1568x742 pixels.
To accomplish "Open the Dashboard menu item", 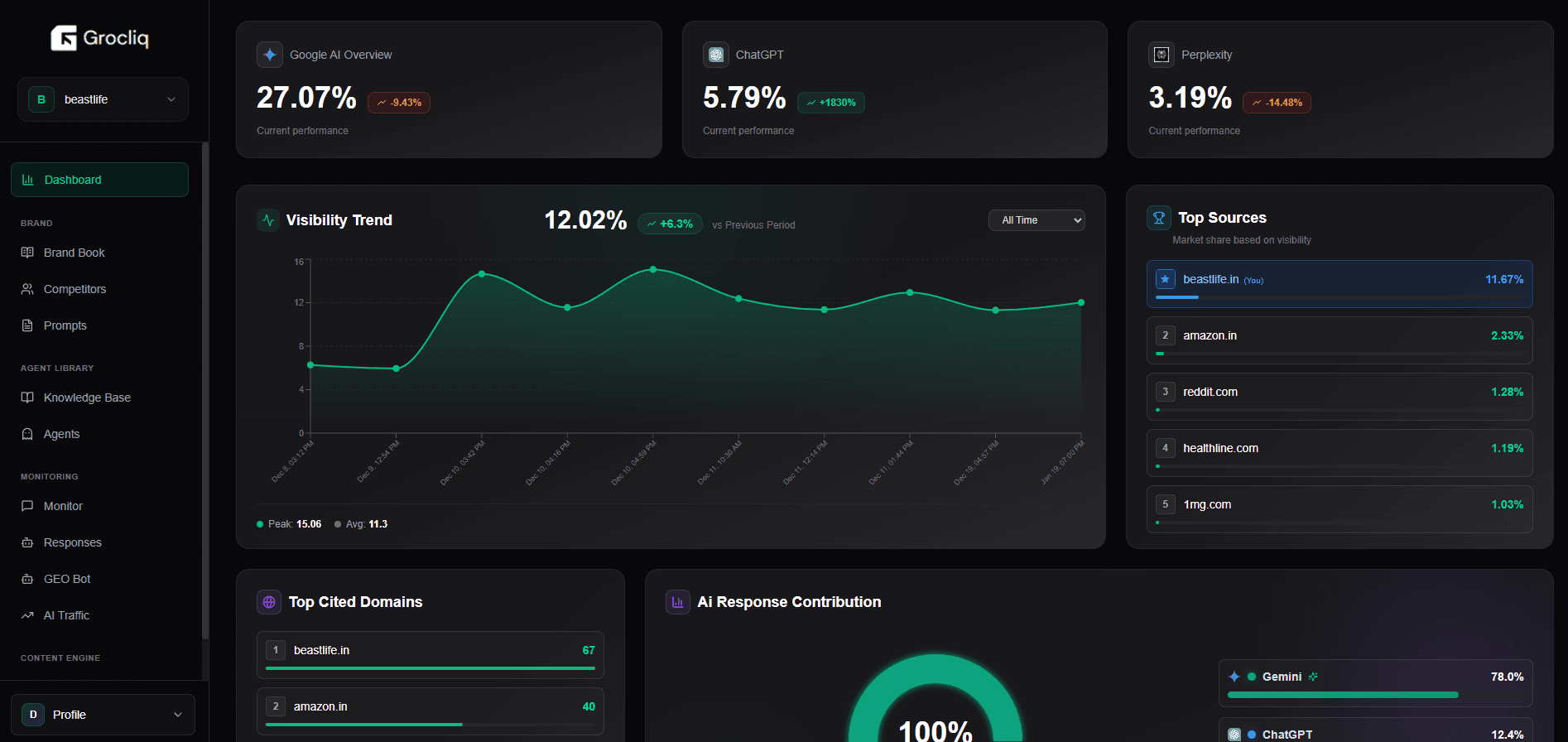I will coord(99,180).
